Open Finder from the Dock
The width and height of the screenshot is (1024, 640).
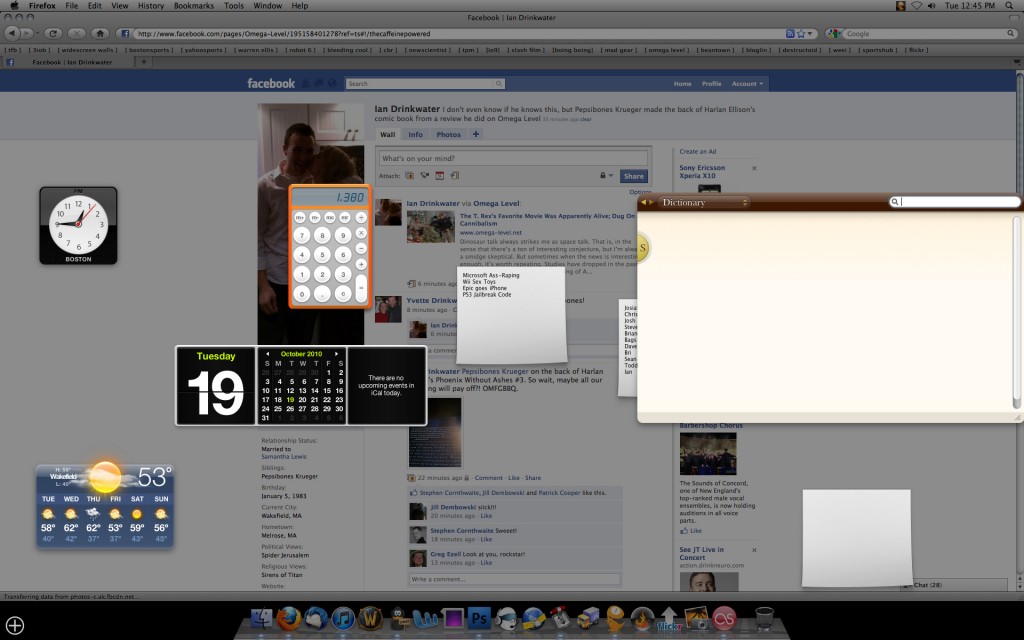pyautogui.click(x=262, y=618)
